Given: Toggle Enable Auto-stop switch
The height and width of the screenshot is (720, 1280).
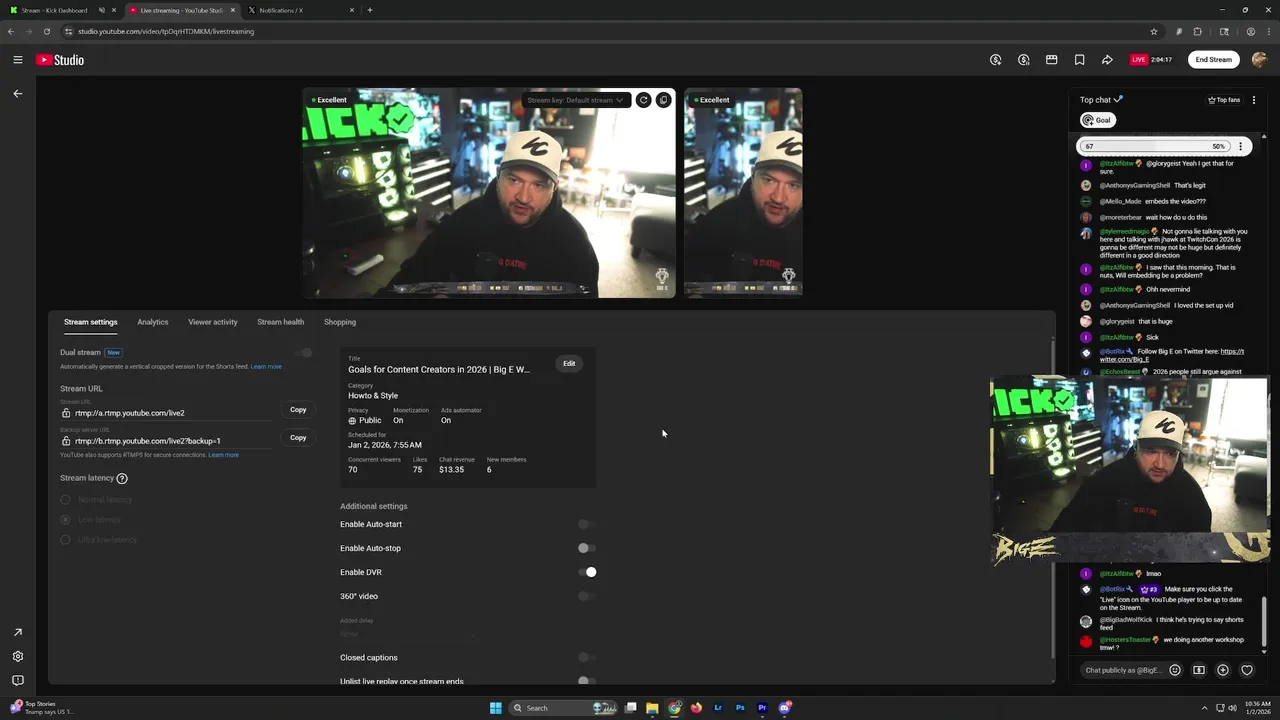Looking at the screenshot, I should point(587,548).
